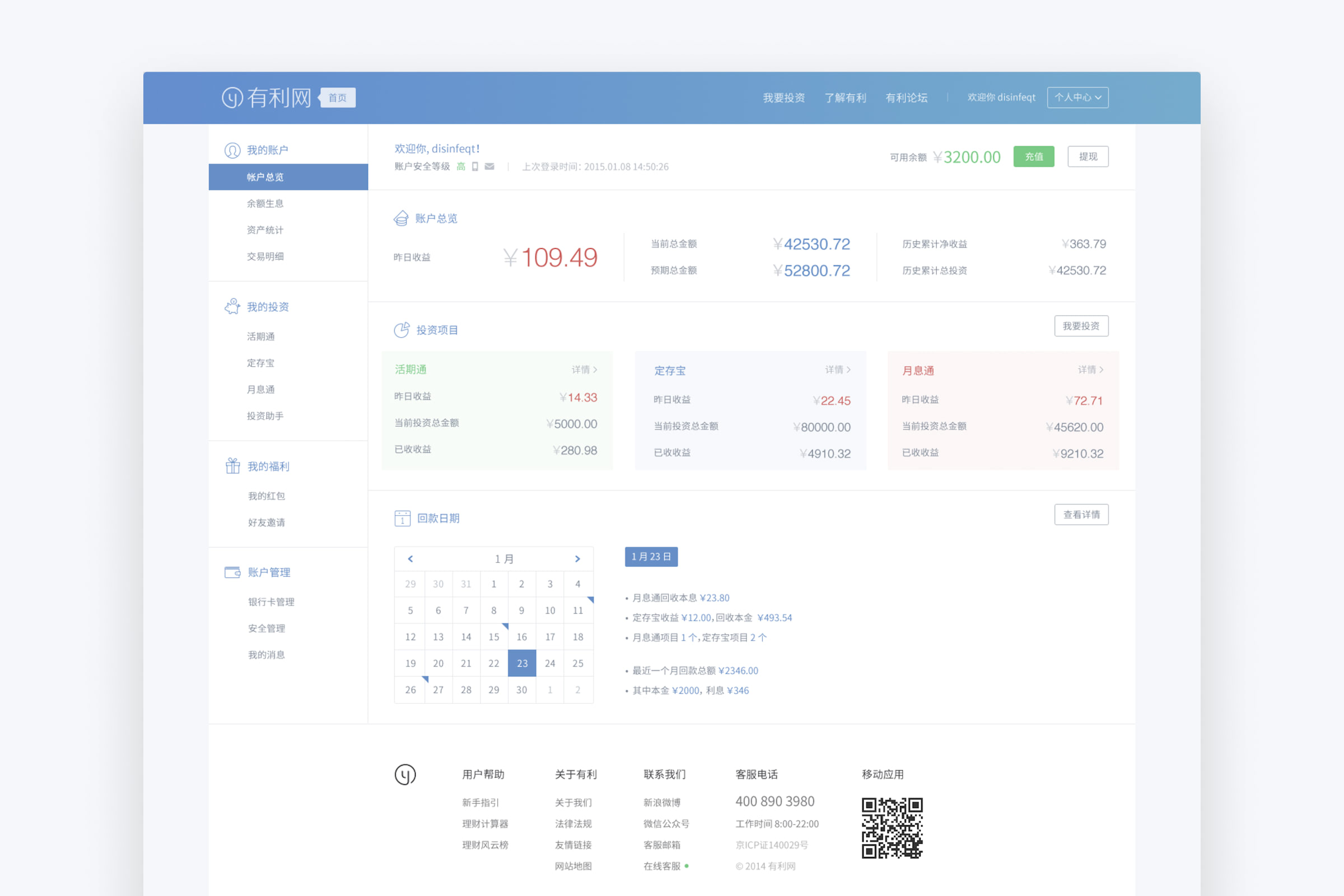The image size is (1344, 896).
Task: Select day 16 on the calendar
Action: 522,637
